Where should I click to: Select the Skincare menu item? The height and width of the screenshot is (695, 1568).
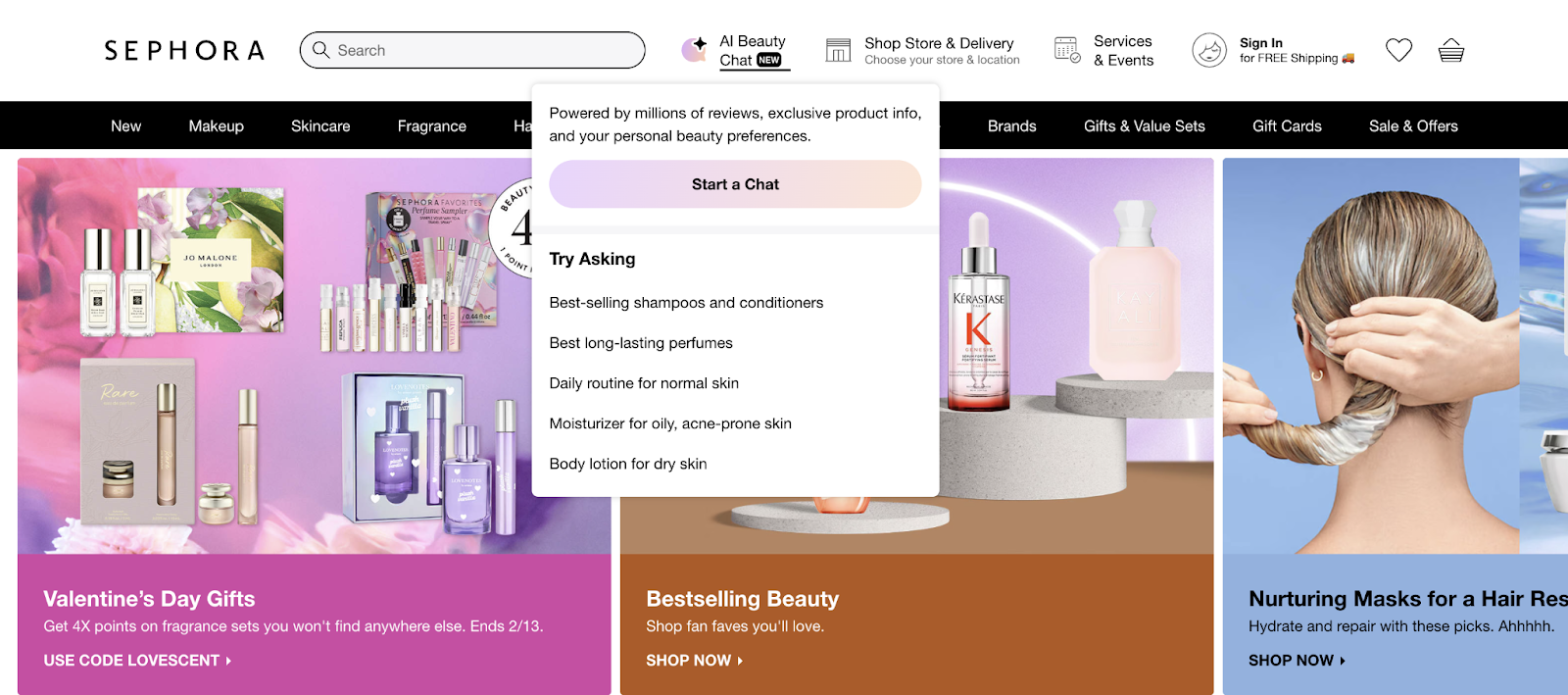(x=320, y=125)
